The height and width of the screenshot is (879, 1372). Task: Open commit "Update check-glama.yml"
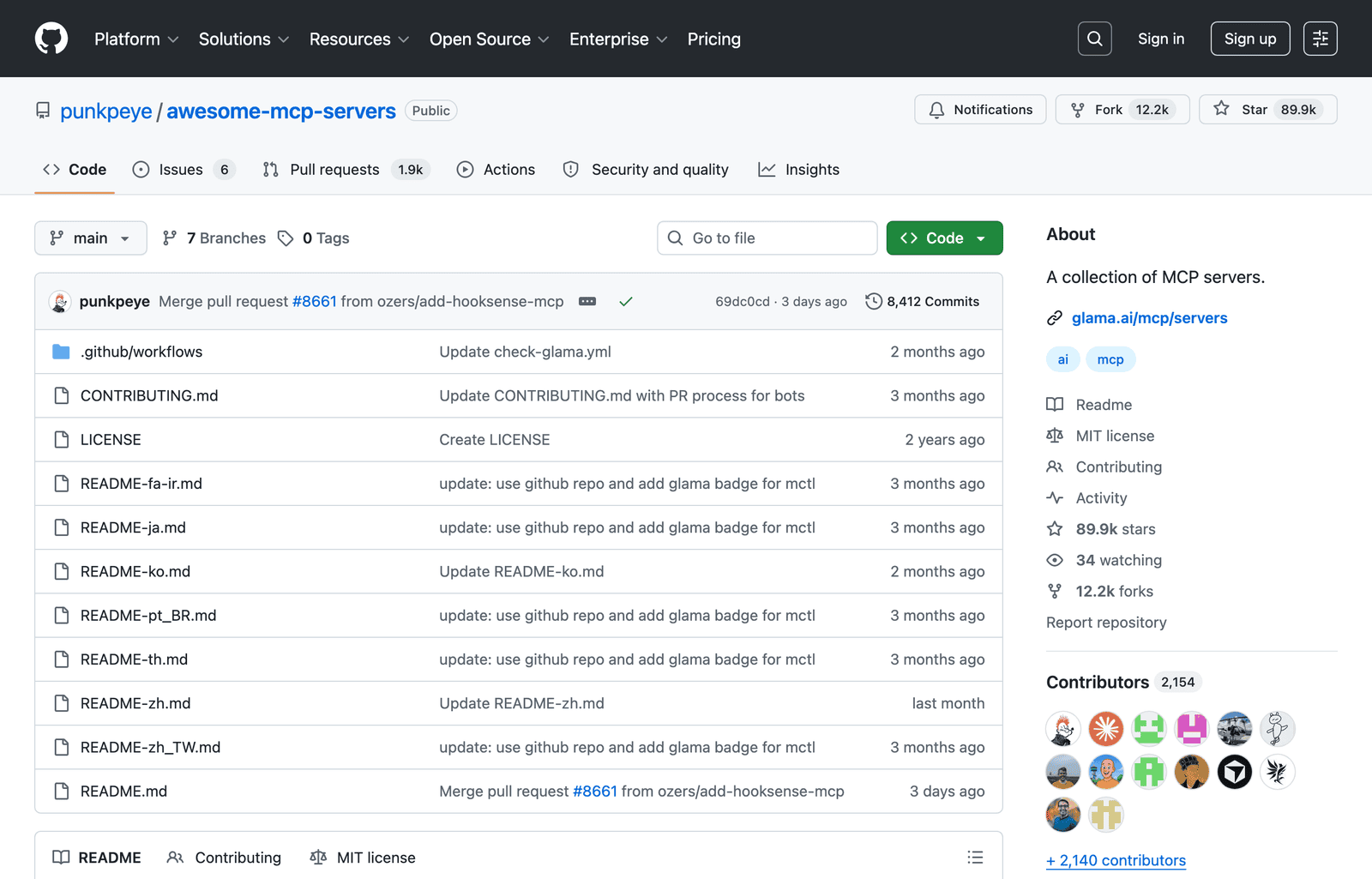525,352
